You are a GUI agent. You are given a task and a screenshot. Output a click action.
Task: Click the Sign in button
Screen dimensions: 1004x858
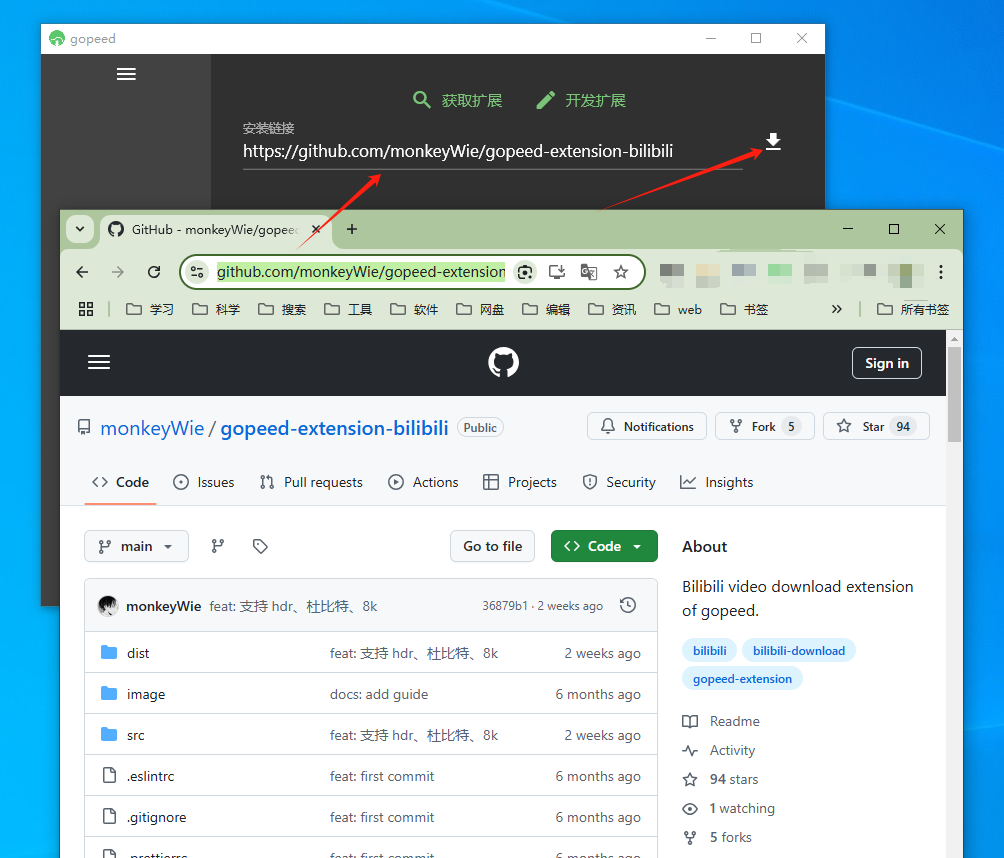[887, 363]
